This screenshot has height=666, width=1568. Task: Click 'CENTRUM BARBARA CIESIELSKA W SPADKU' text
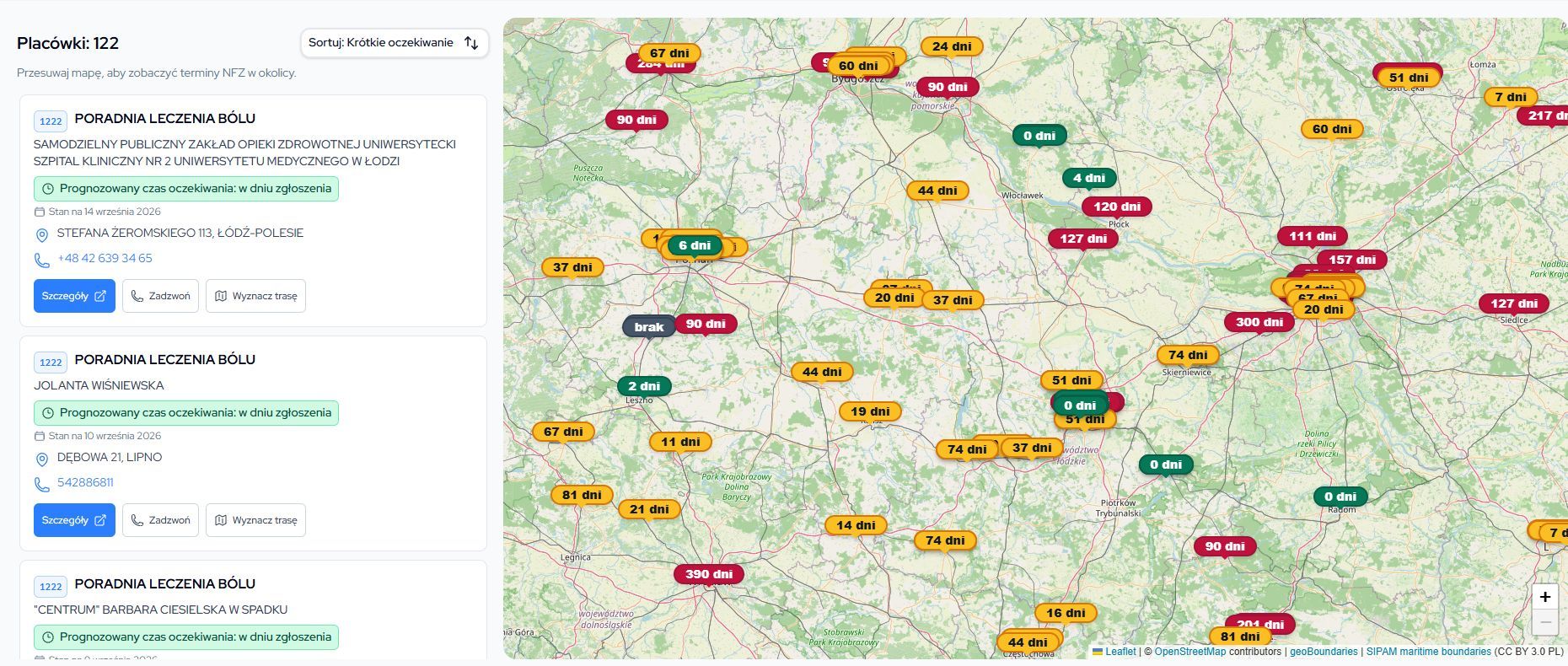[x=160, y=610]
